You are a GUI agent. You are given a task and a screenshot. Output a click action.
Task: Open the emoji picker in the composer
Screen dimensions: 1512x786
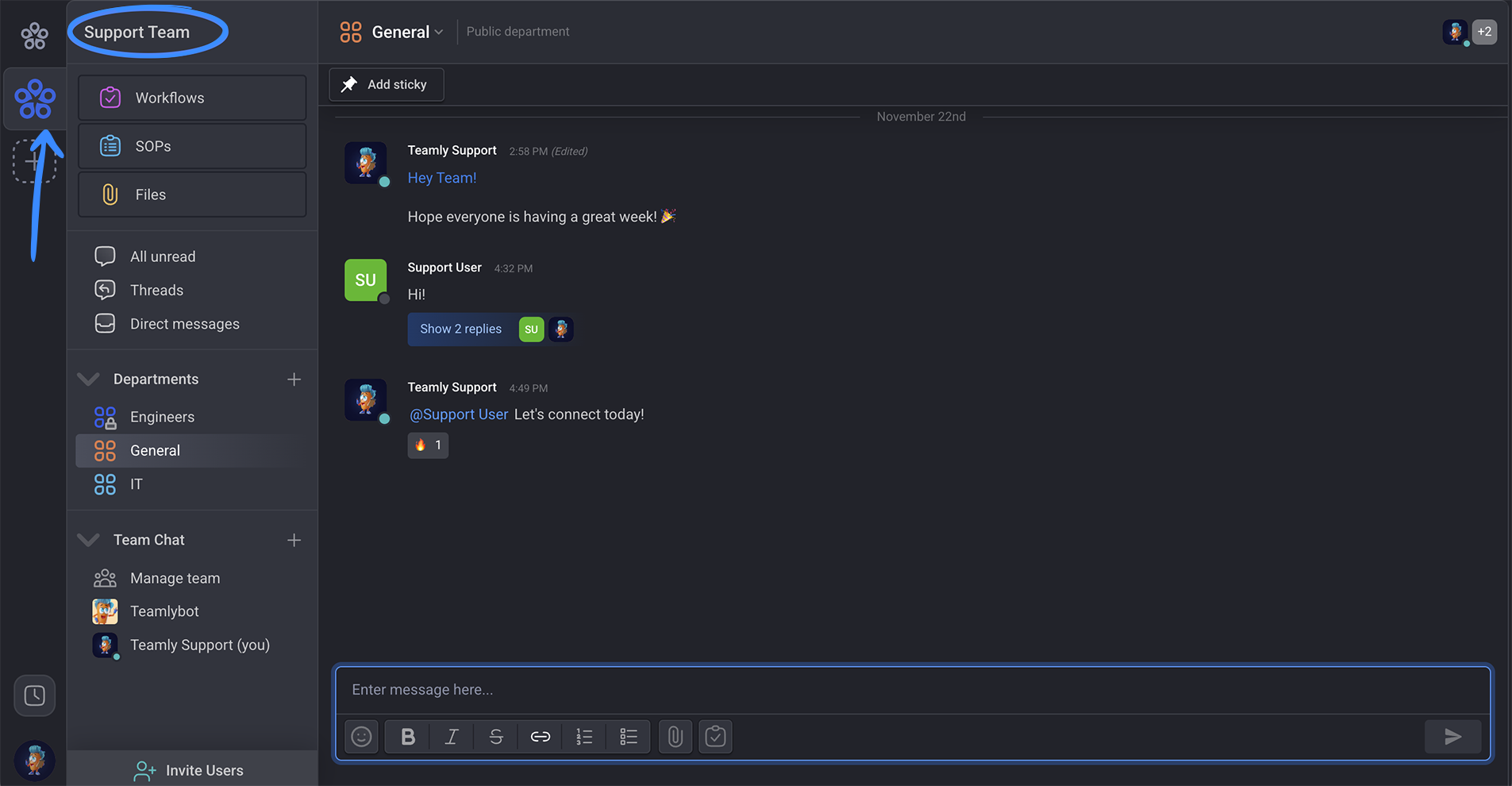[361, 737]
